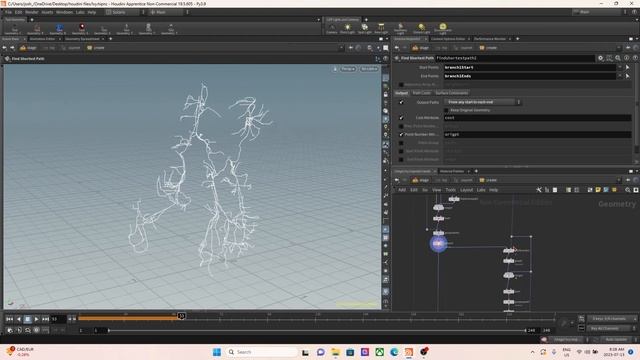The image size is (640, 360).
Task: Click Windows taskbar Search box
Action: (x=261, y=352)
